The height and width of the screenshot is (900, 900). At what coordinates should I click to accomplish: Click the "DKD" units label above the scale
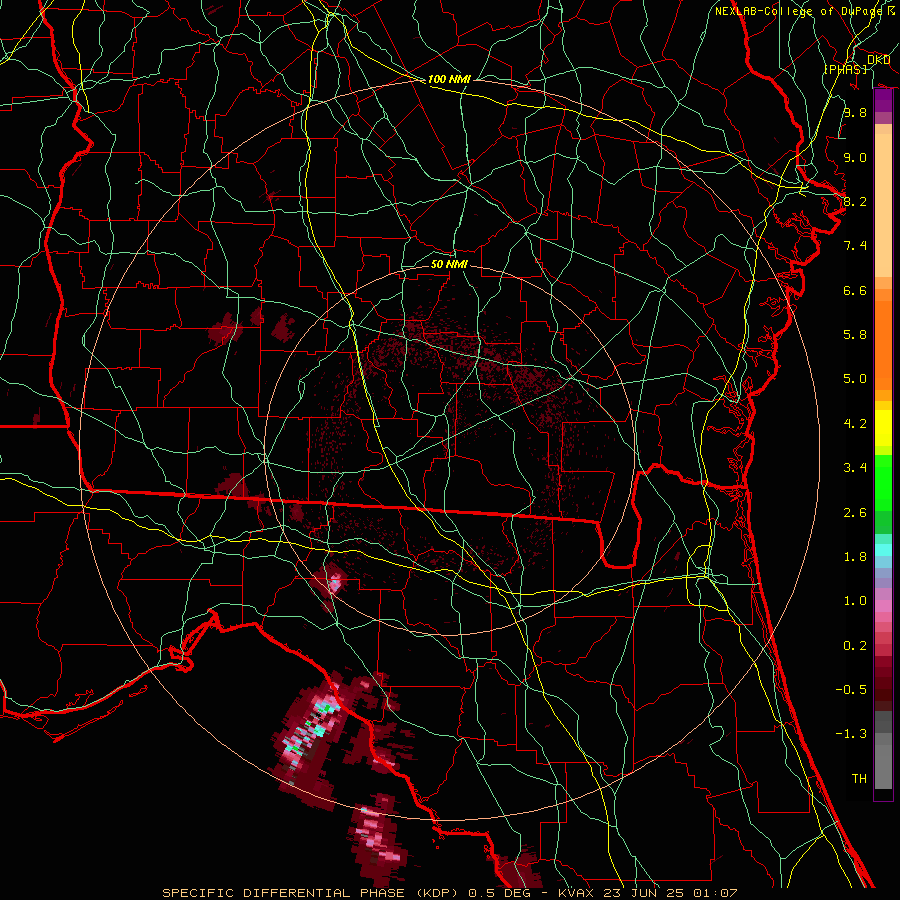879,60
